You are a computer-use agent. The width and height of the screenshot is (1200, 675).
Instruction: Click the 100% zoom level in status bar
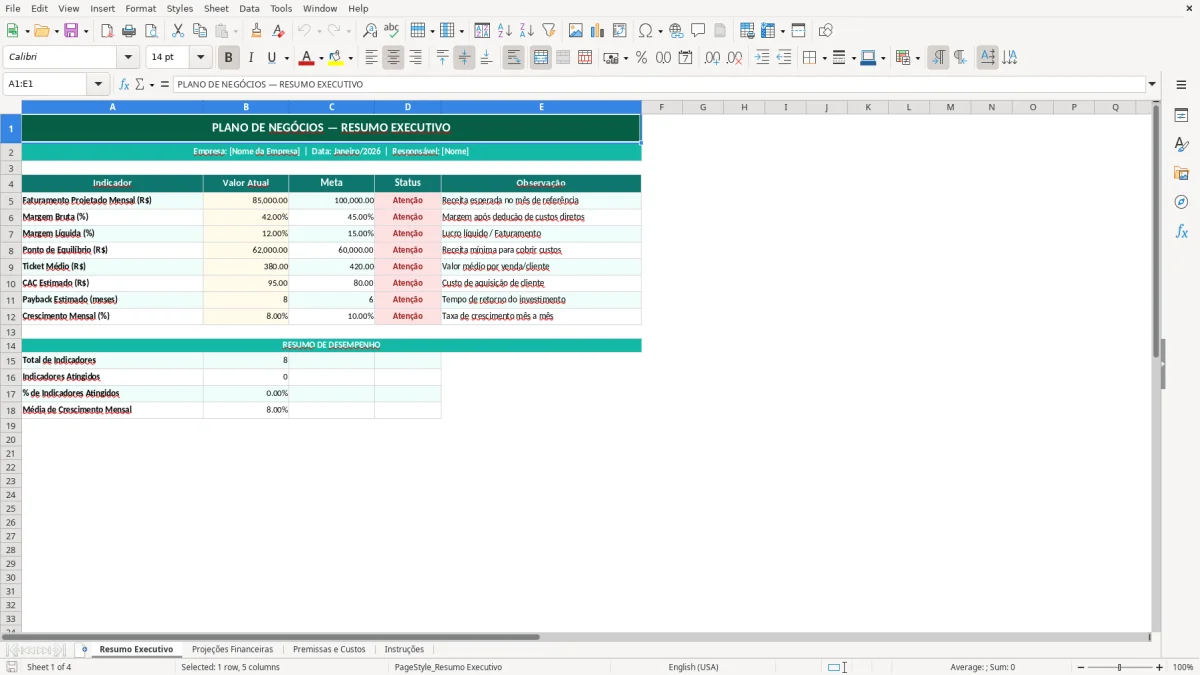(1183, 667)
